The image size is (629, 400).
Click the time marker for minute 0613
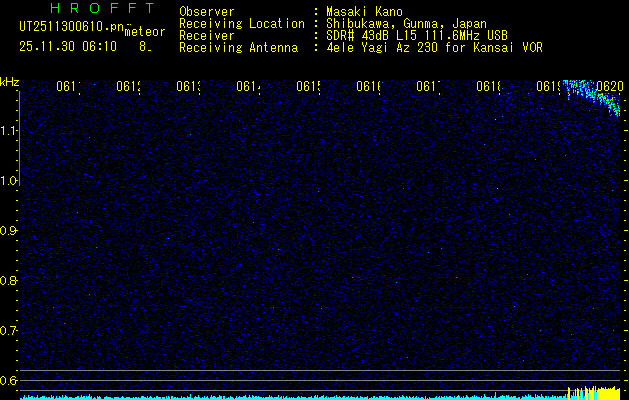(189, 86)
